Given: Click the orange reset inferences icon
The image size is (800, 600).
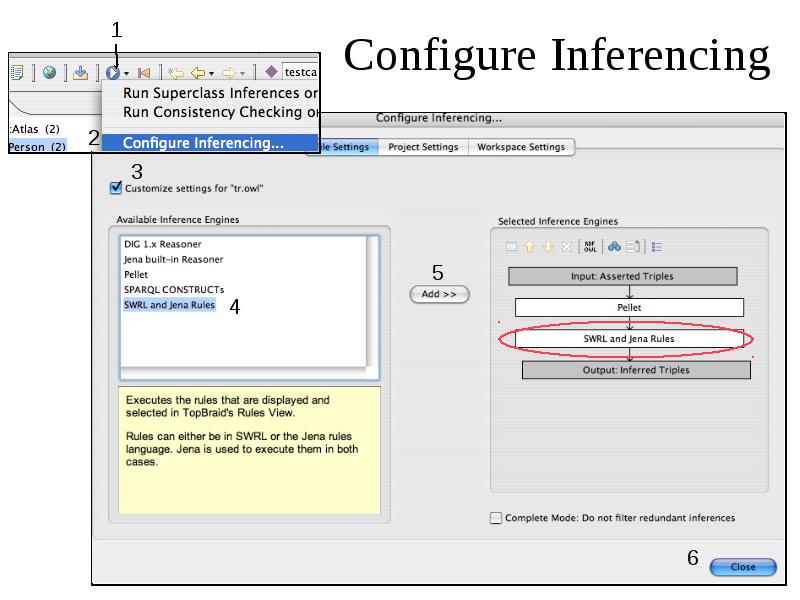Looking at the screenshot, I should (144, 73).
